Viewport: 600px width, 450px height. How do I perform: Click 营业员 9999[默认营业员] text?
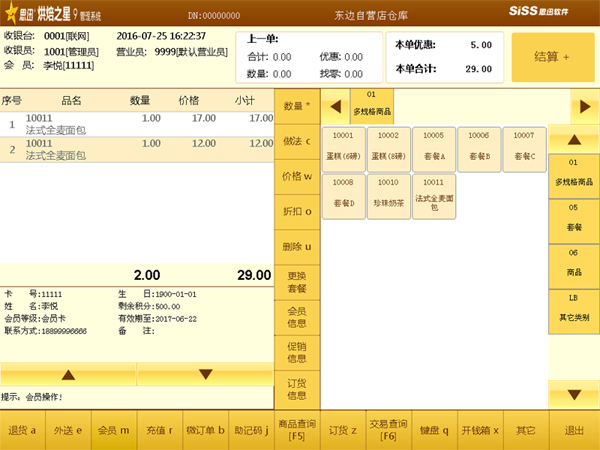(172, 52)
